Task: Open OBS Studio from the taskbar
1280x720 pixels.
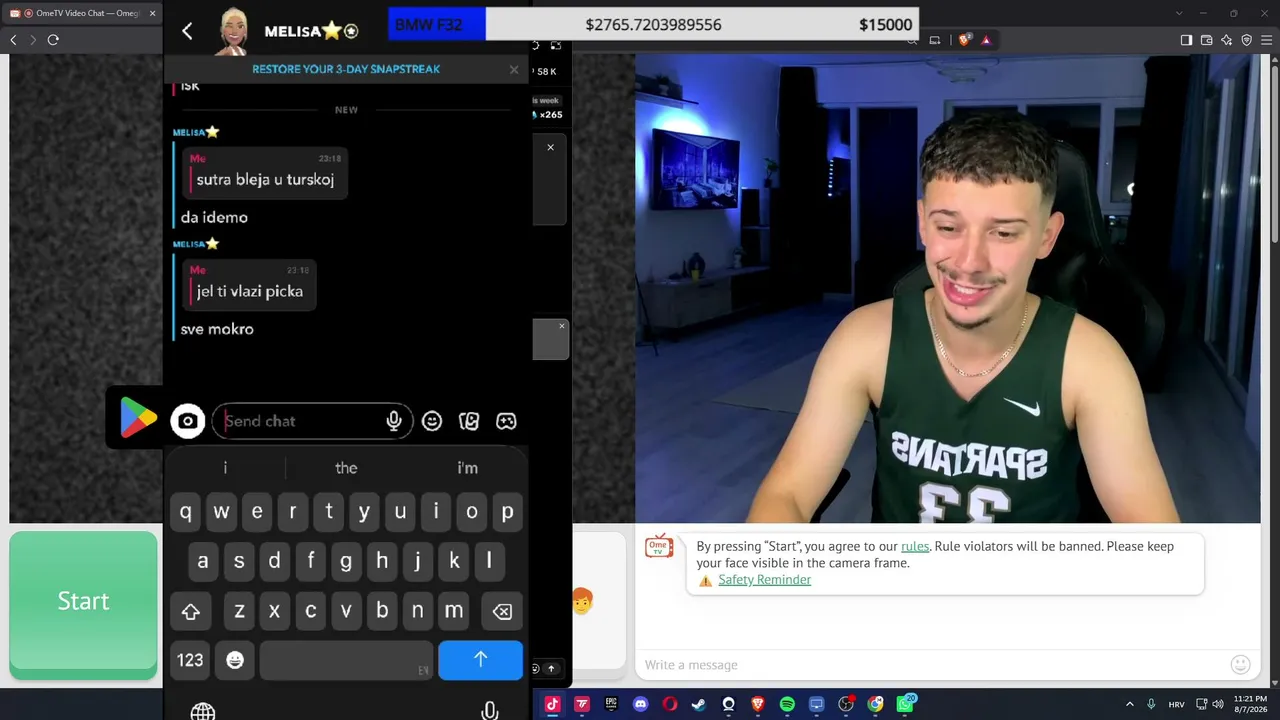Action: click(846, 704)
